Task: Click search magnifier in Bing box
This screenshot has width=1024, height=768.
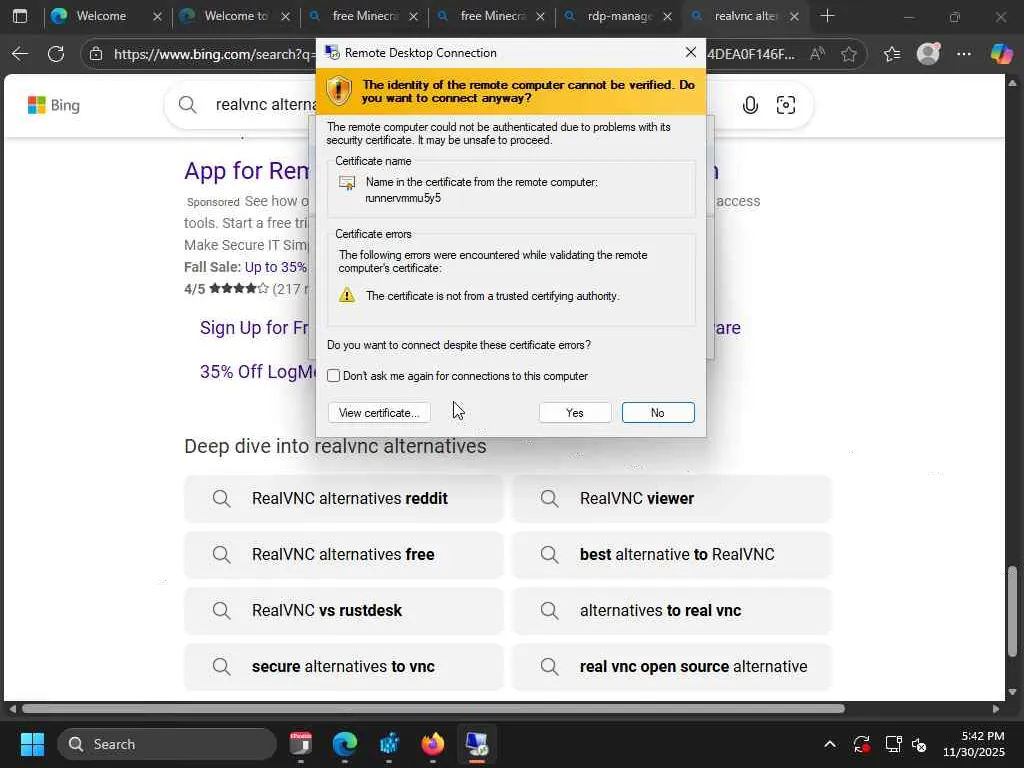Action: [x=187, y=104]
